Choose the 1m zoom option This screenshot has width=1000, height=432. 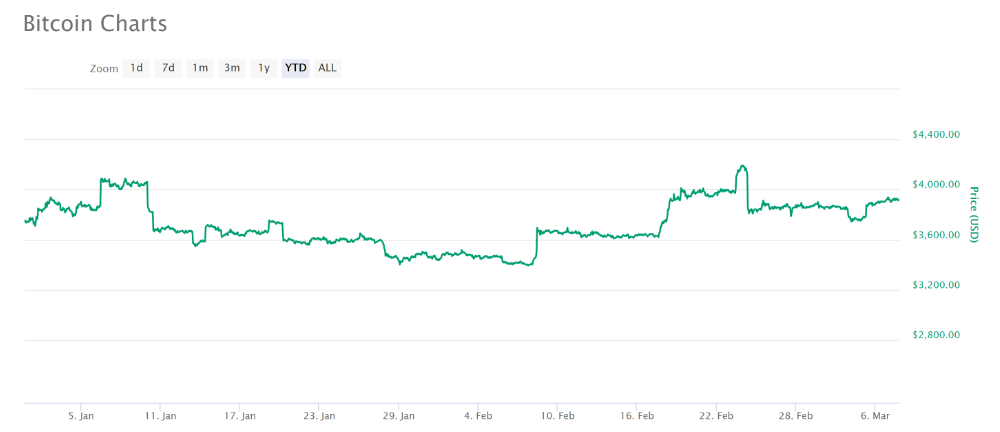pos(200,68)
